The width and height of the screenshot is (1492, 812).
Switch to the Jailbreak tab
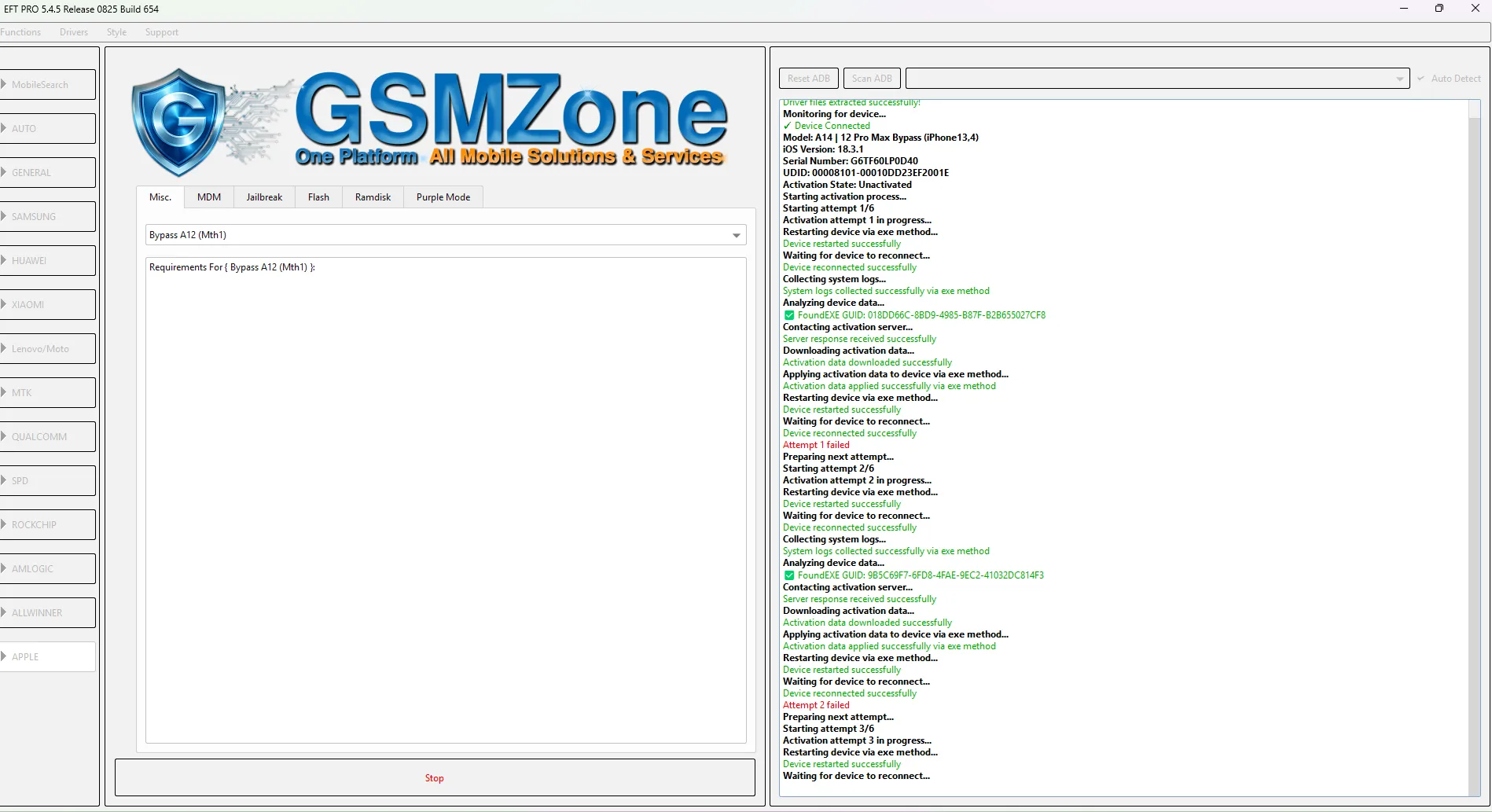(x=264, y=197)
